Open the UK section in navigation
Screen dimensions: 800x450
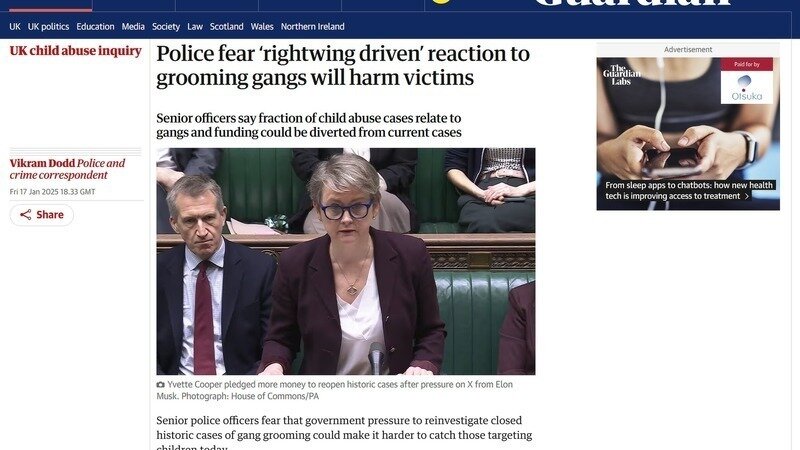pyautogui.click(x=15, y=27)
